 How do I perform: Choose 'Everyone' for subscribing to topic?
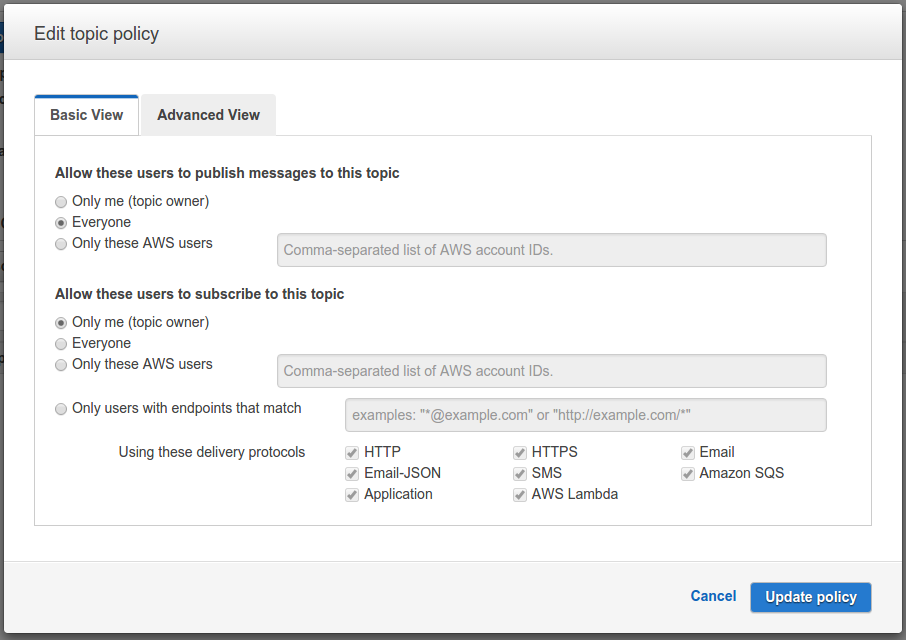click(x=62, y=344)
